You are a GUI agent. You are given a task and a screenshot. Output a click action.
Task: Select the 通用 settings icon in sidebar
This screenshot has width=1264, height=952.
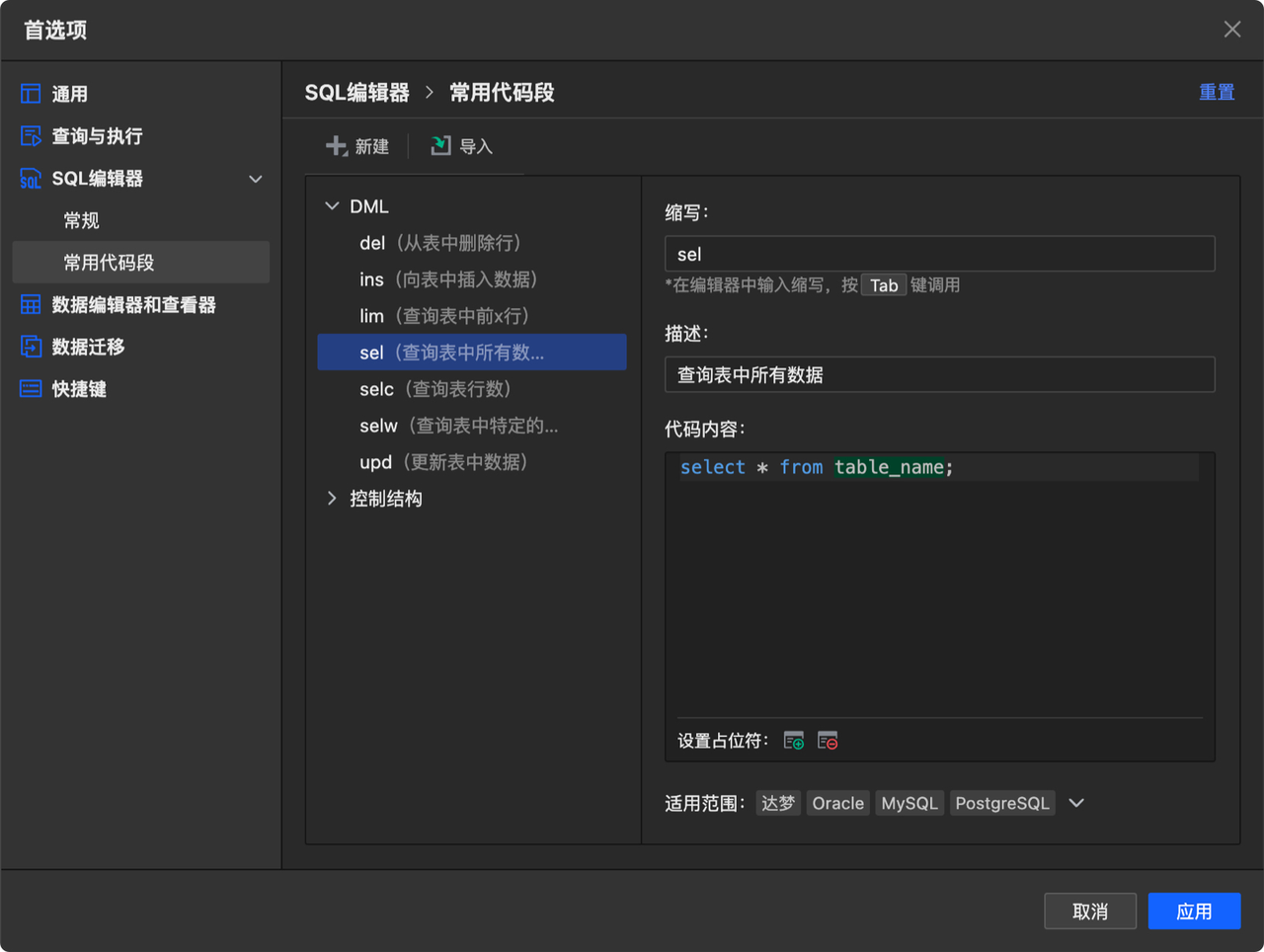[29, 93]
